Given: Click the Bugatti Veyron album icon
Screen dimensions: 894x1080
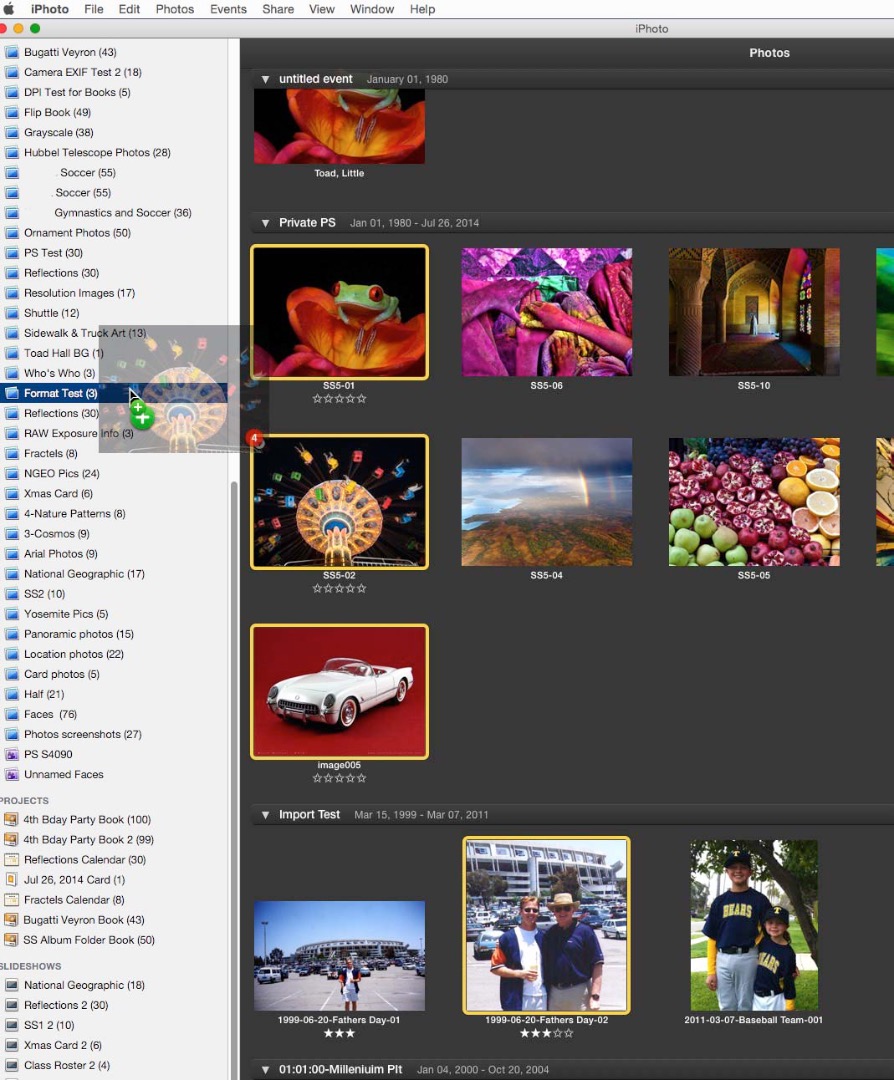Looking at the screenshot, I should (x=12, y=52).
